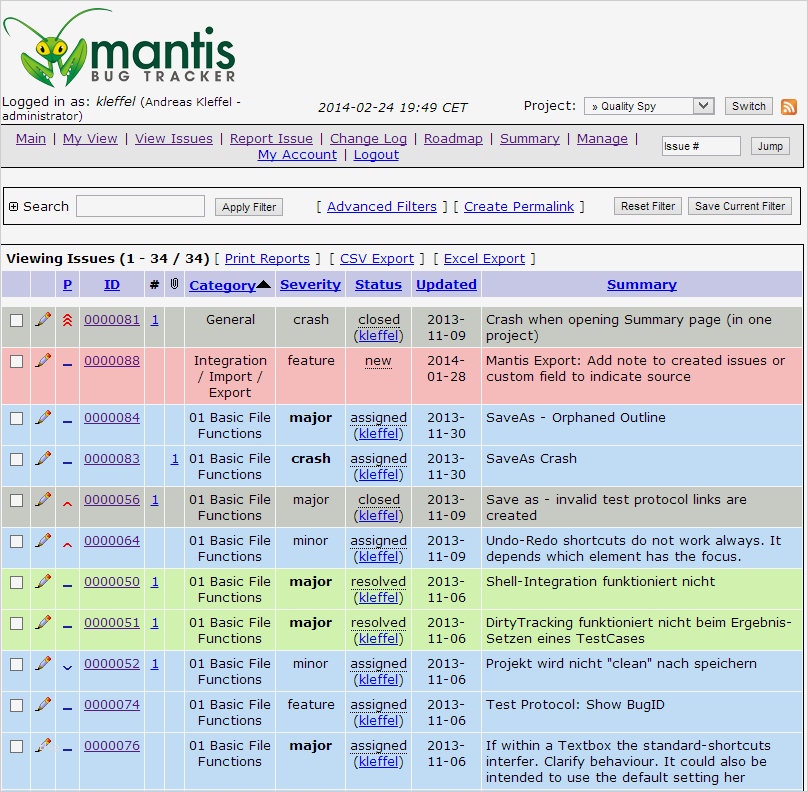This screenshot has width=808, height=792.
Task: Tick the checkbox for issue 0000083
Action: [16, 459]
